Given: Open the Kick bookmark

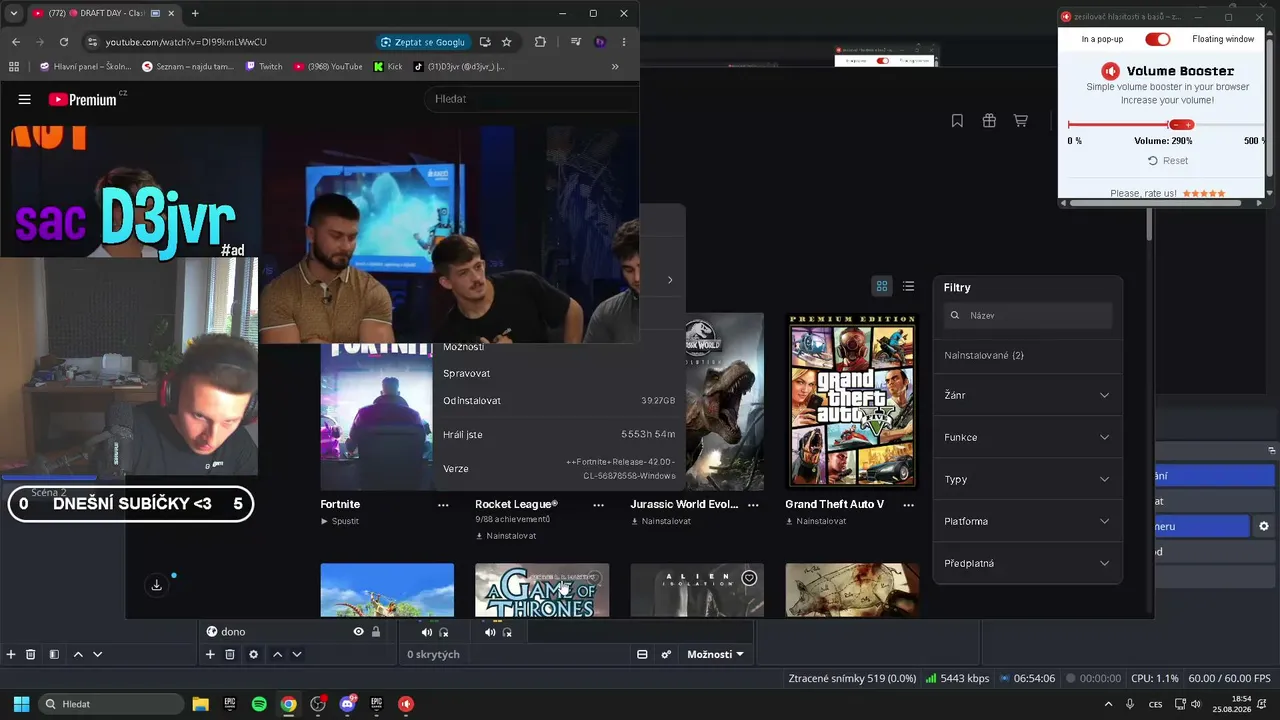Looking at the screenshot, I should (388, 67).
